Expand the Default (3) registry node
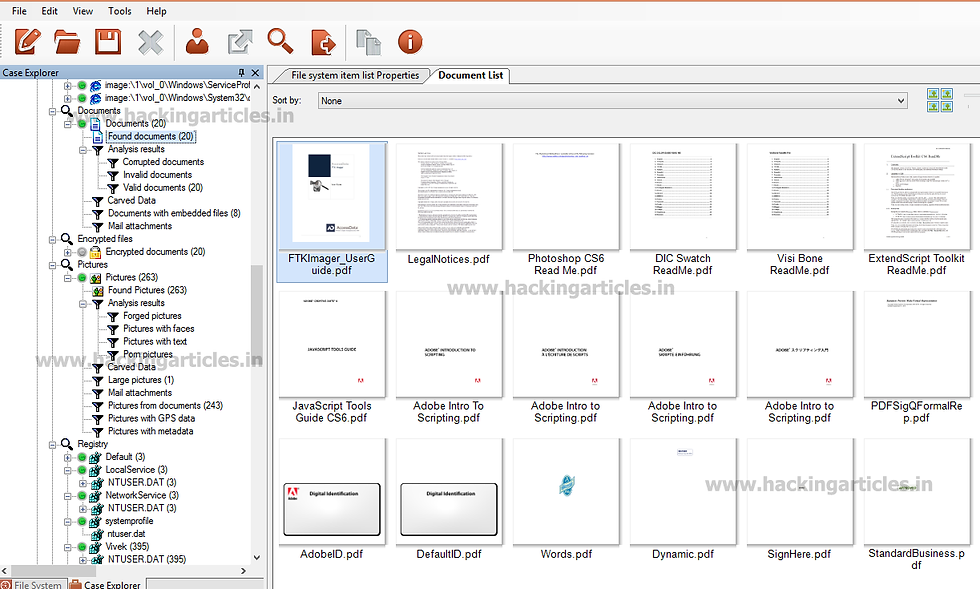The width and height of the screenshot is (980, 589). point(68,457)
